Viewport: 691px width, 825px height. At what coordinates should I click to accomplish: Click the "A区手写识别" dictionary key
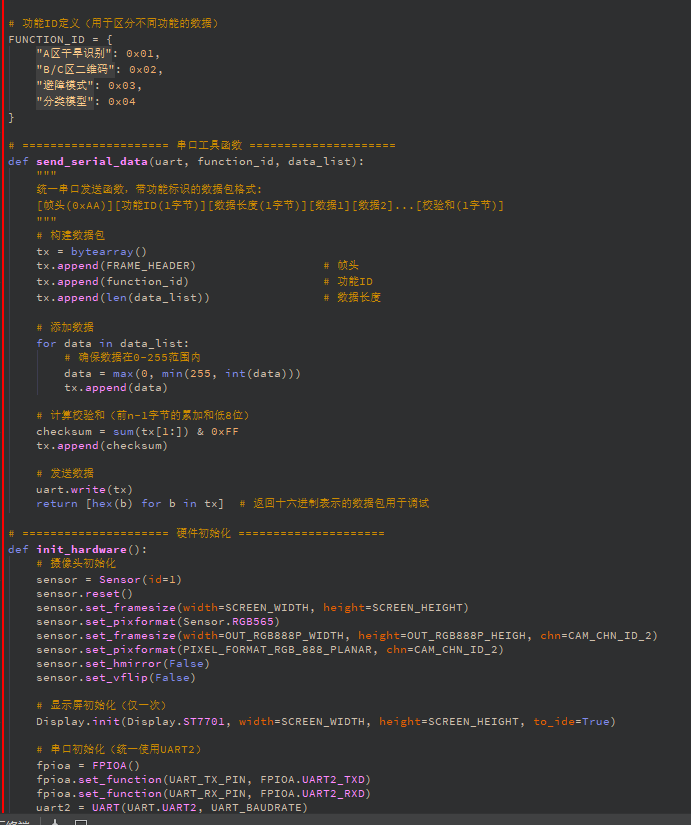tap(76, 53)
